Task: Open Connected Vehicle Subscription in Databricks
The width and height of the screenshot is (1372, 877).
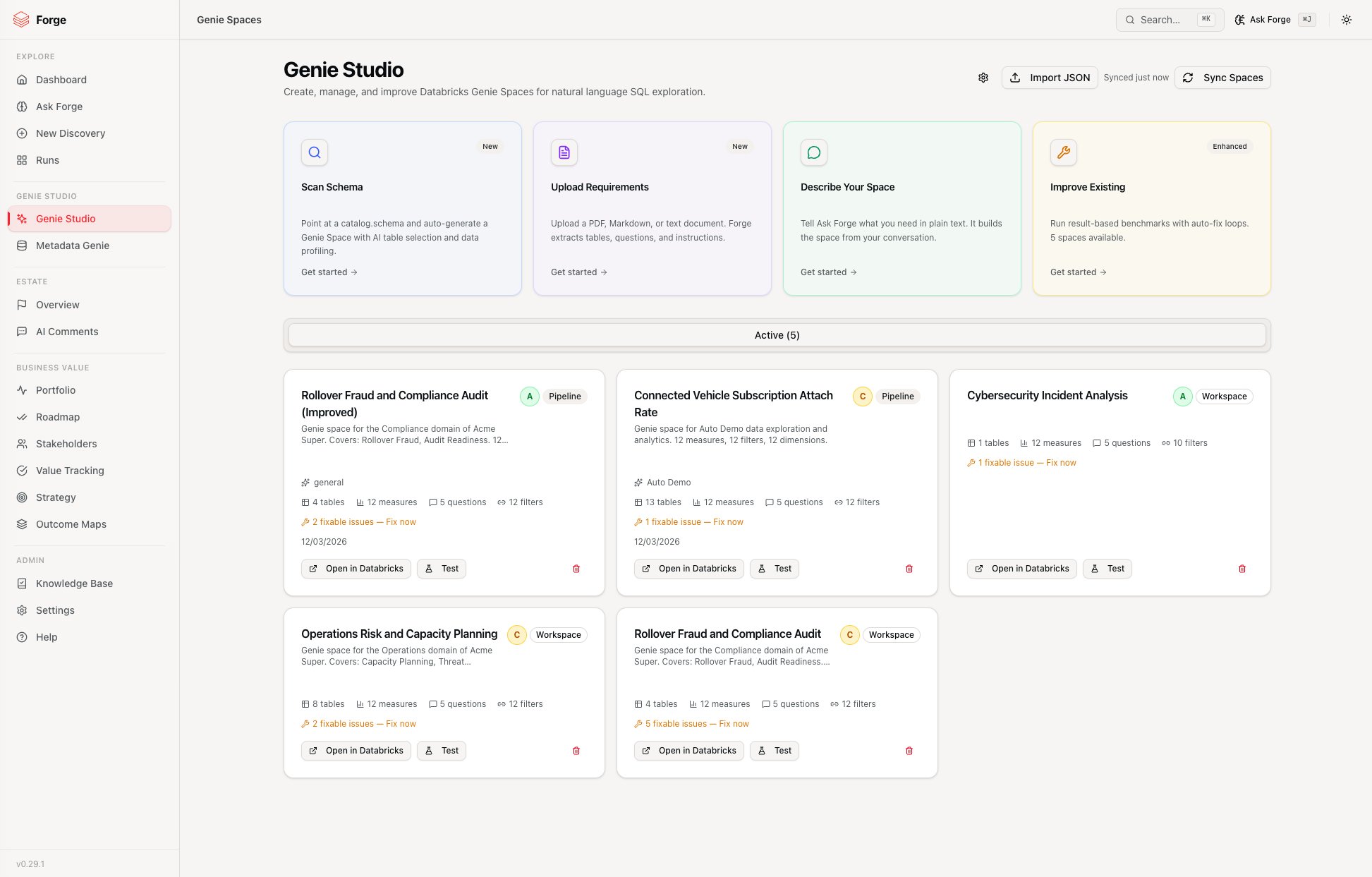Action: point(689,569)
